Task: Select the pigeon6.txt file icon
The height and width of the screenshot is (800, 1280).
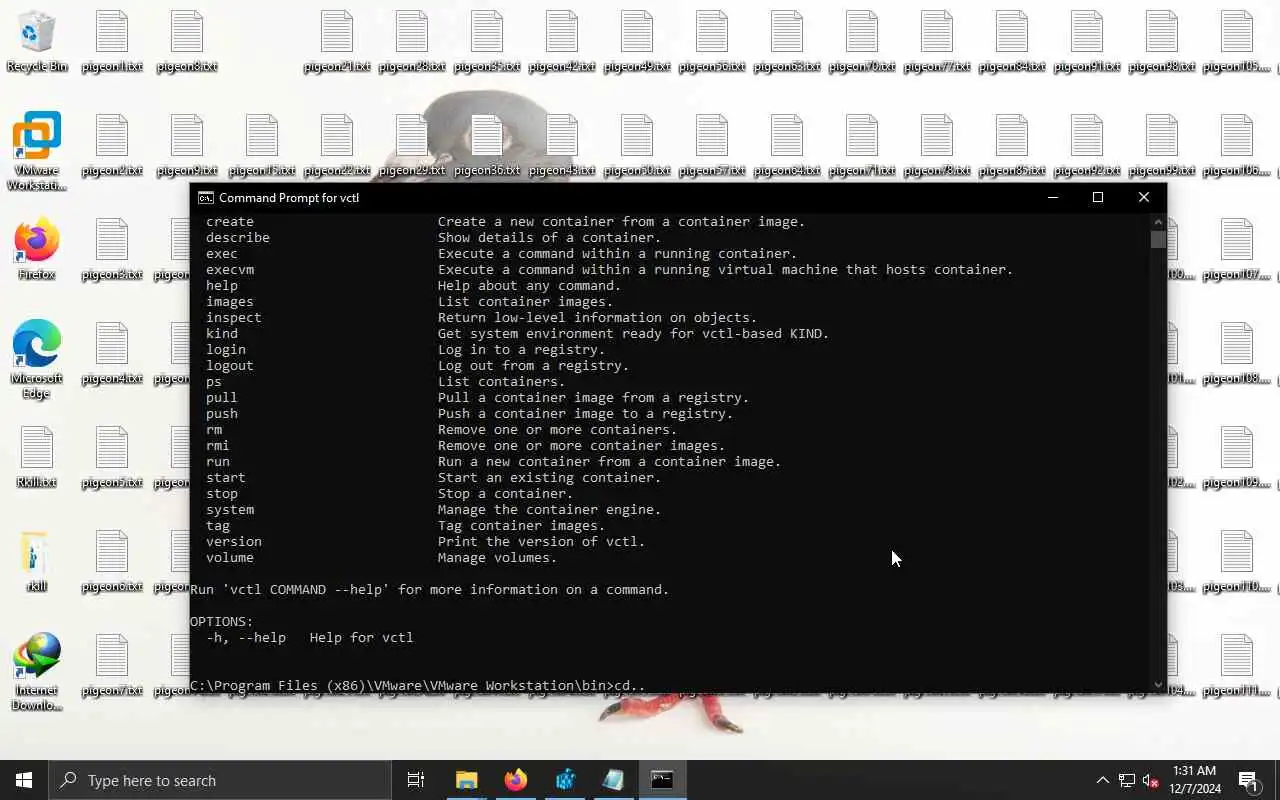Action: pyautogui.click(x=112, y=562)
